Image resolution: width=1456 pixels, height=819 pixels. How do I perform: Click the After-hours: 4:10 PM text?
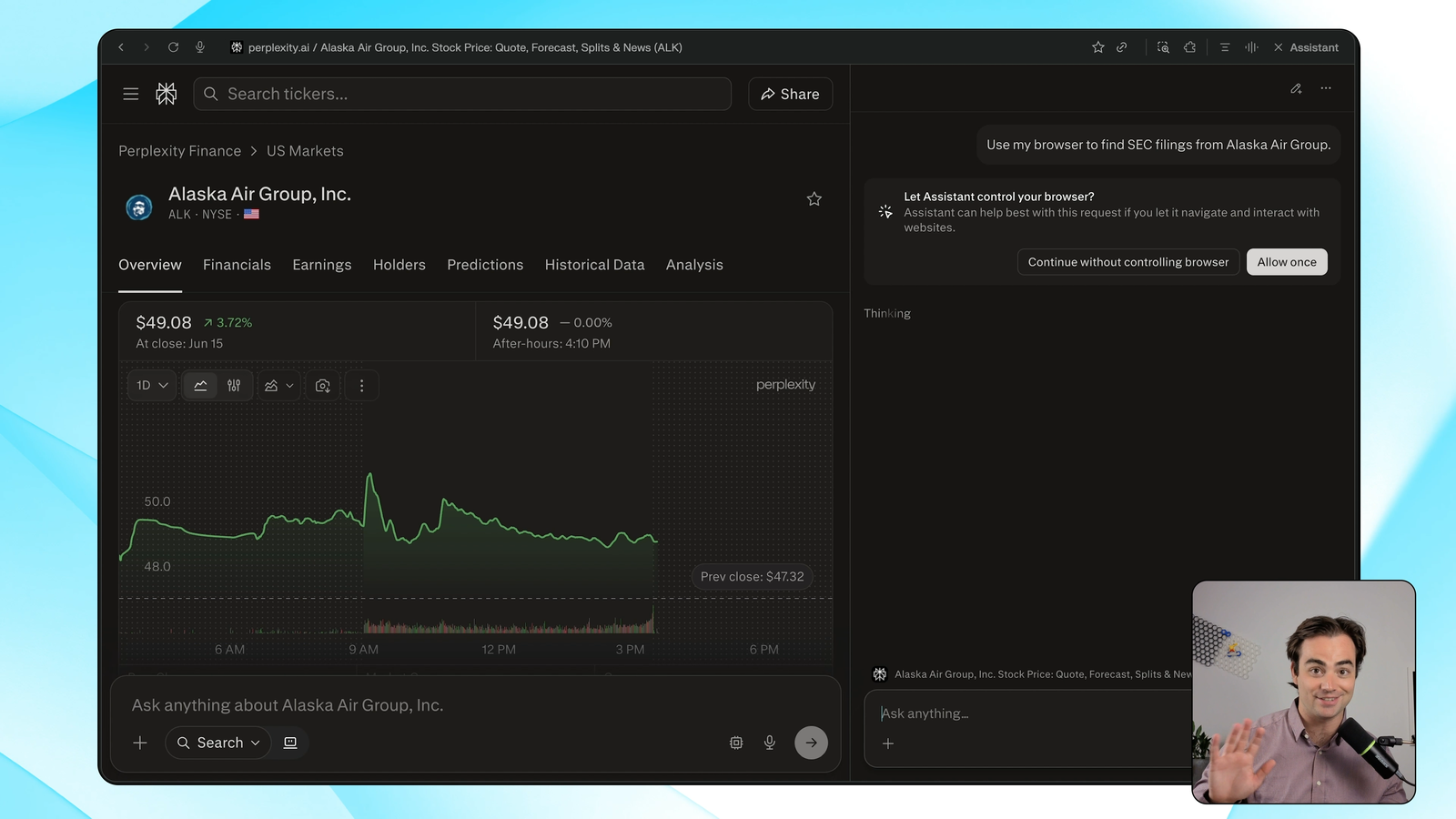pos(551,344)
